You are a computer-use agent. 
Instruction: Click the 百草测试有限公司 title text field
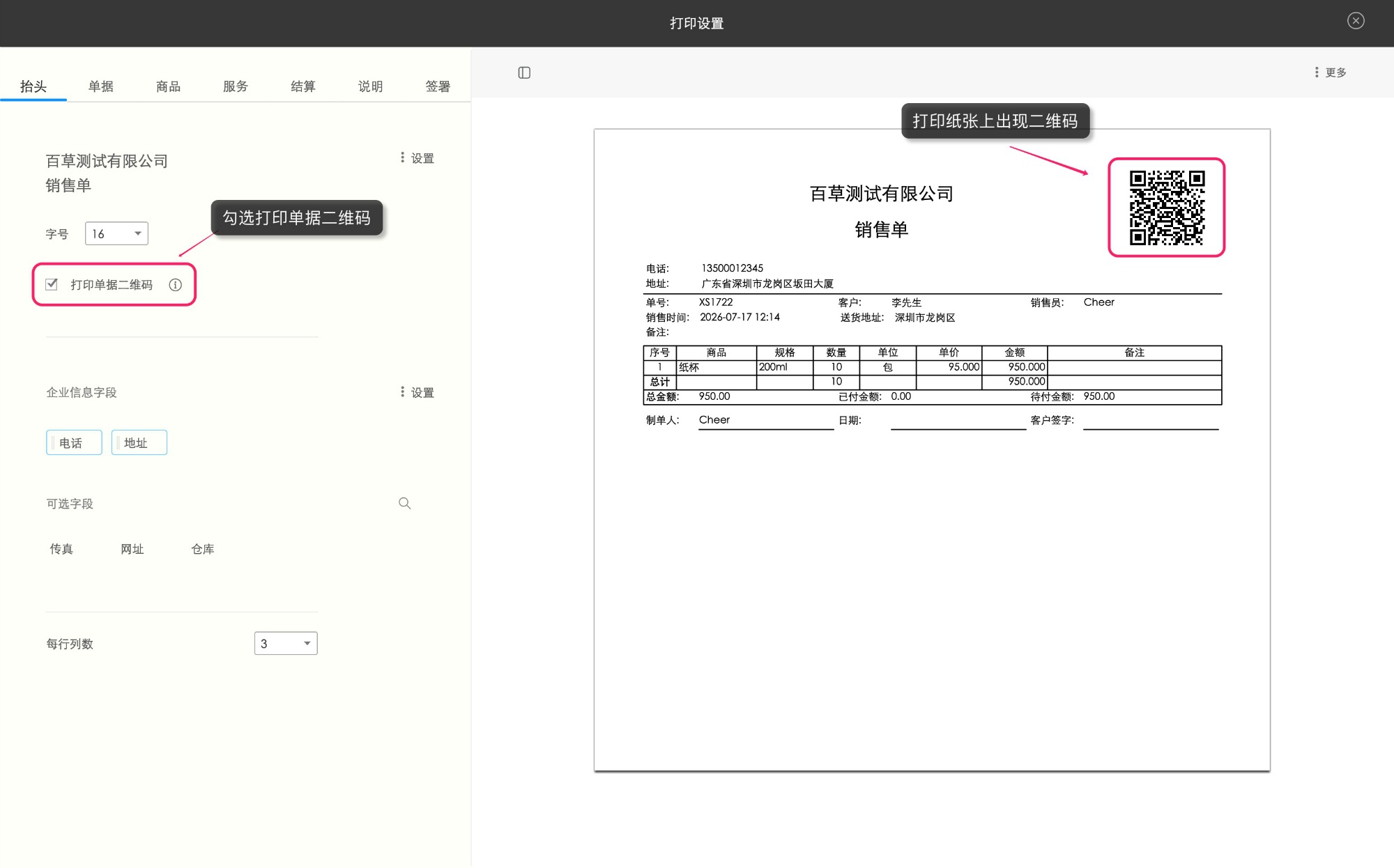tap(107, 161)
